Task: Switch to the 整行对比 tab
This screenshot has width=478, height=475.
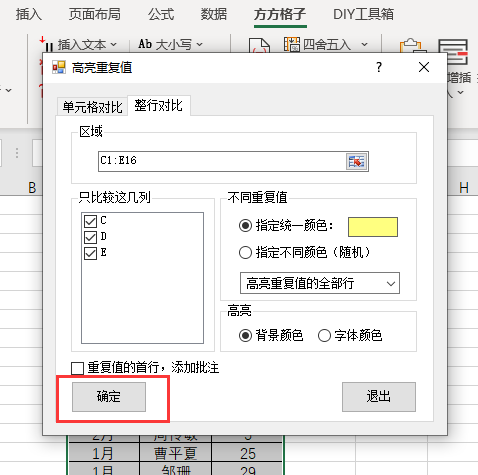Action: pyautogui.click(x=159, y=106)
